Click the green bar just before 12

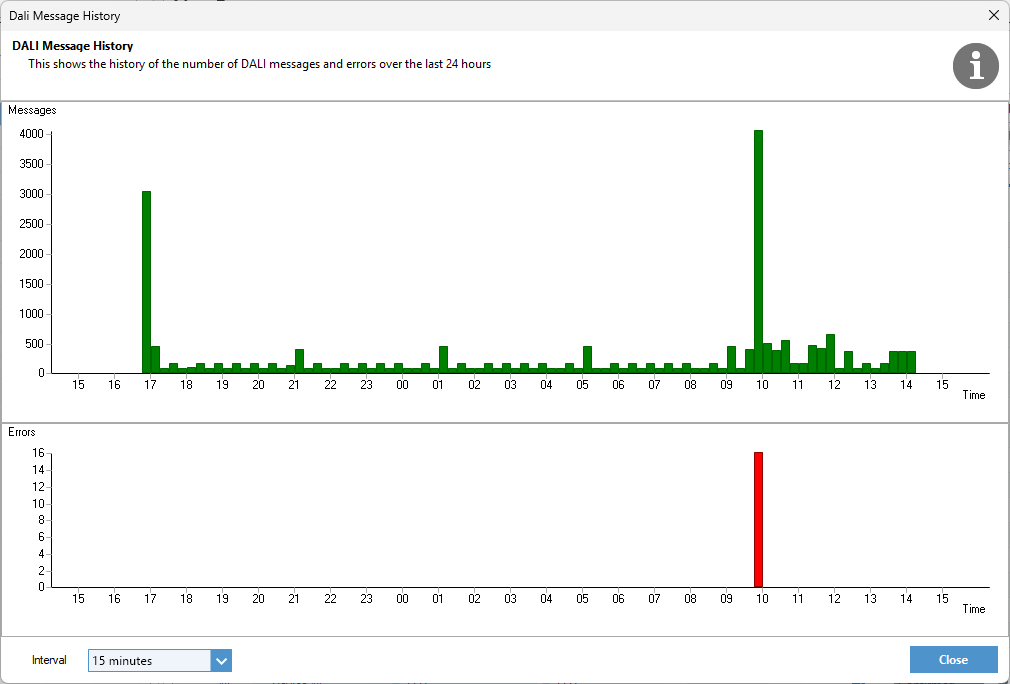[x=830, y=354]
